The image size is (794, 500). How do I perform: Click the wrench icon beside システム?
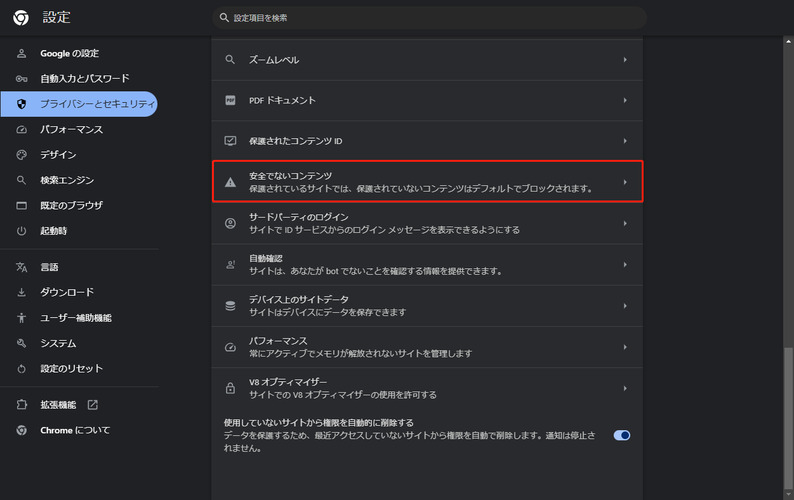(21, 343)
